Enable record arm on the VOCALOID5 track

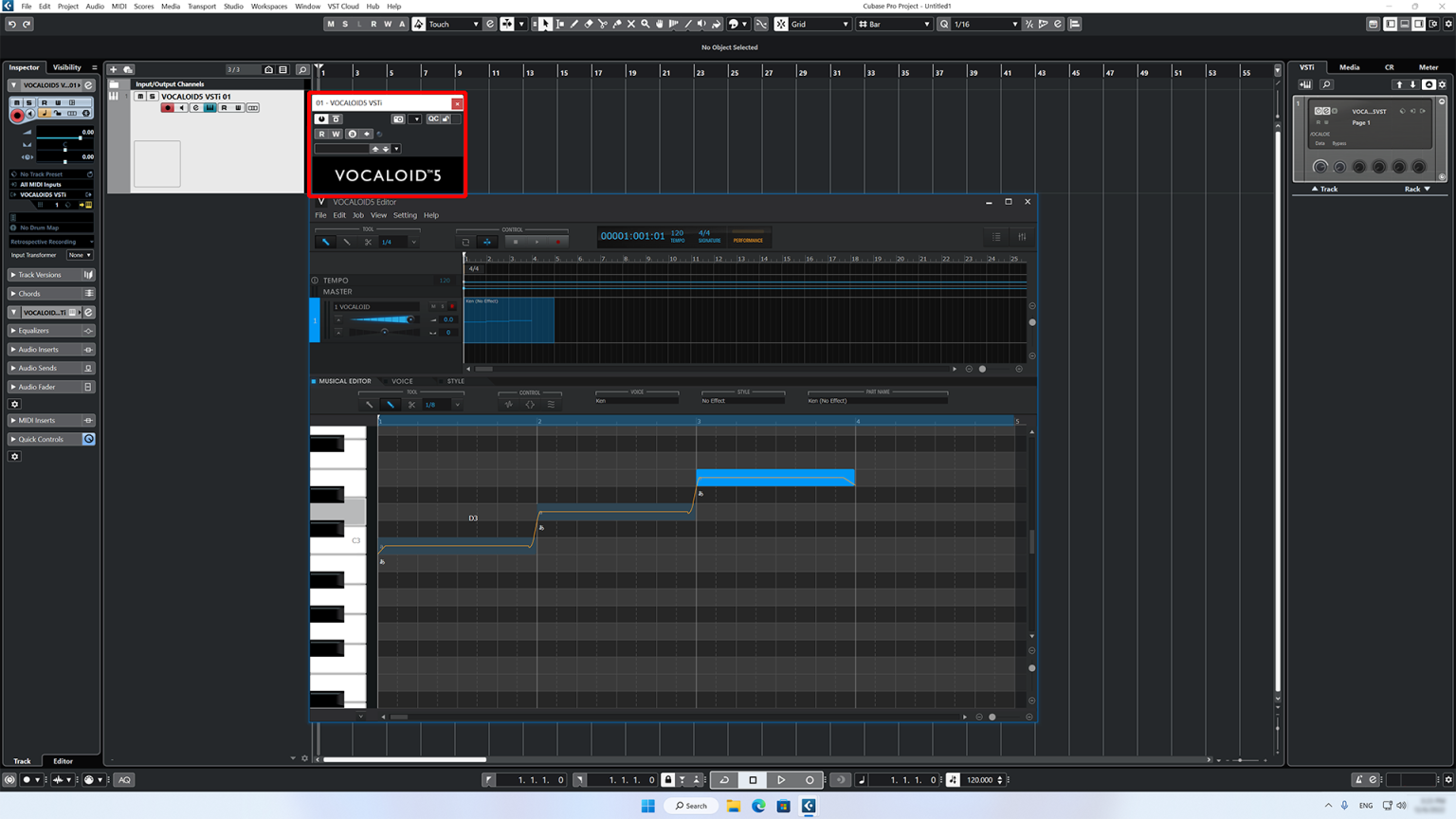[17, 115]
